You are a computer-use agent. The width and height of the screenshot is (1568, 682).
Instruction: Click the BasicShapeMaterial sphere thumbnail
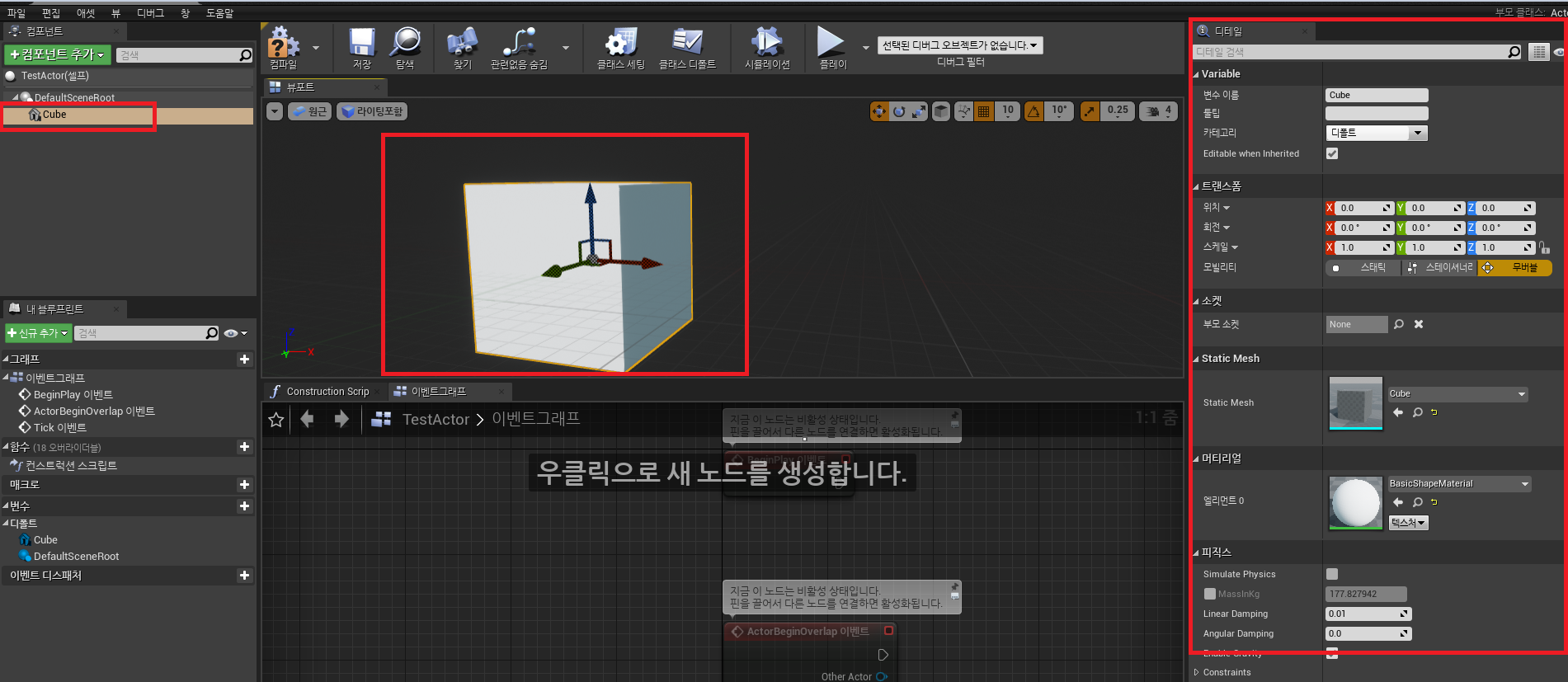(x=1356, y=503)
